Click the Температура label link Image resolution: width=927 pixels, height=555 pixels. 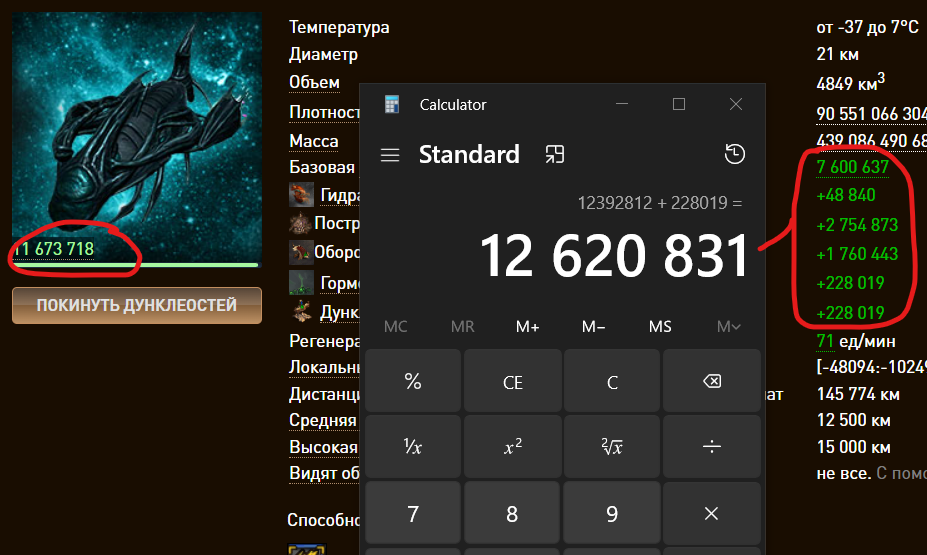tap(339, 27)
